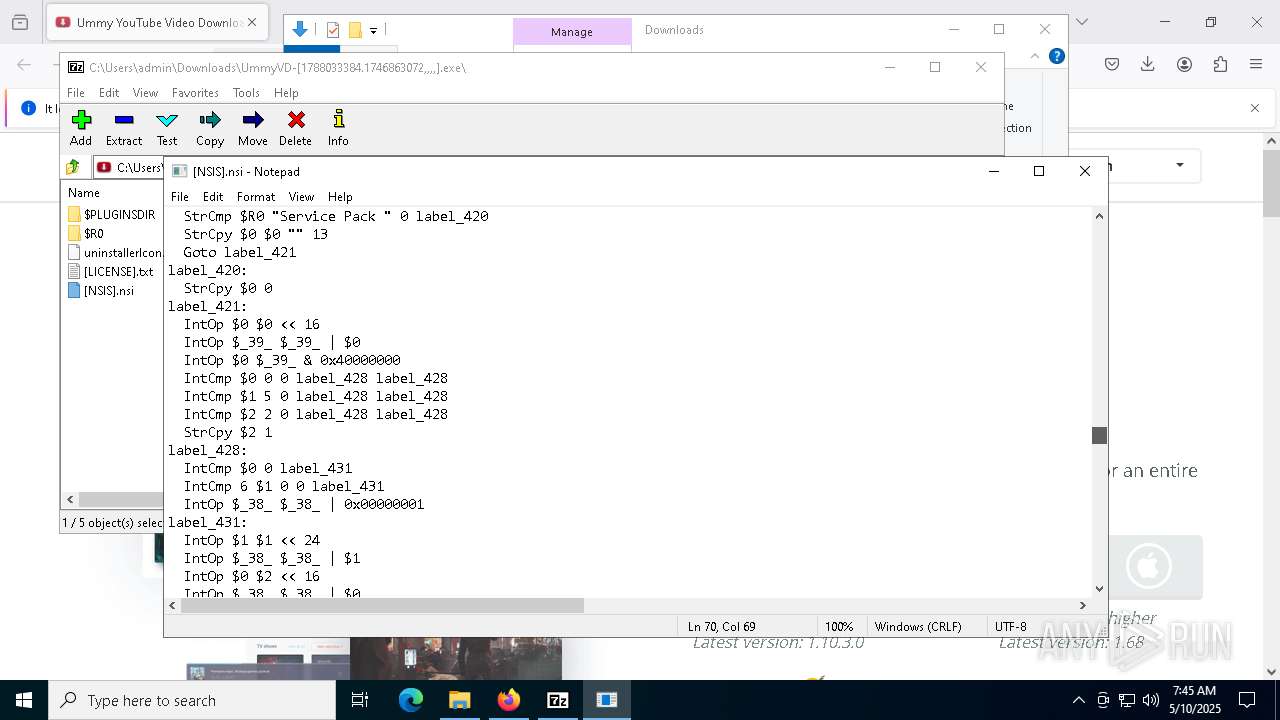Click the volume icon in system tray

pos(1151,700)
